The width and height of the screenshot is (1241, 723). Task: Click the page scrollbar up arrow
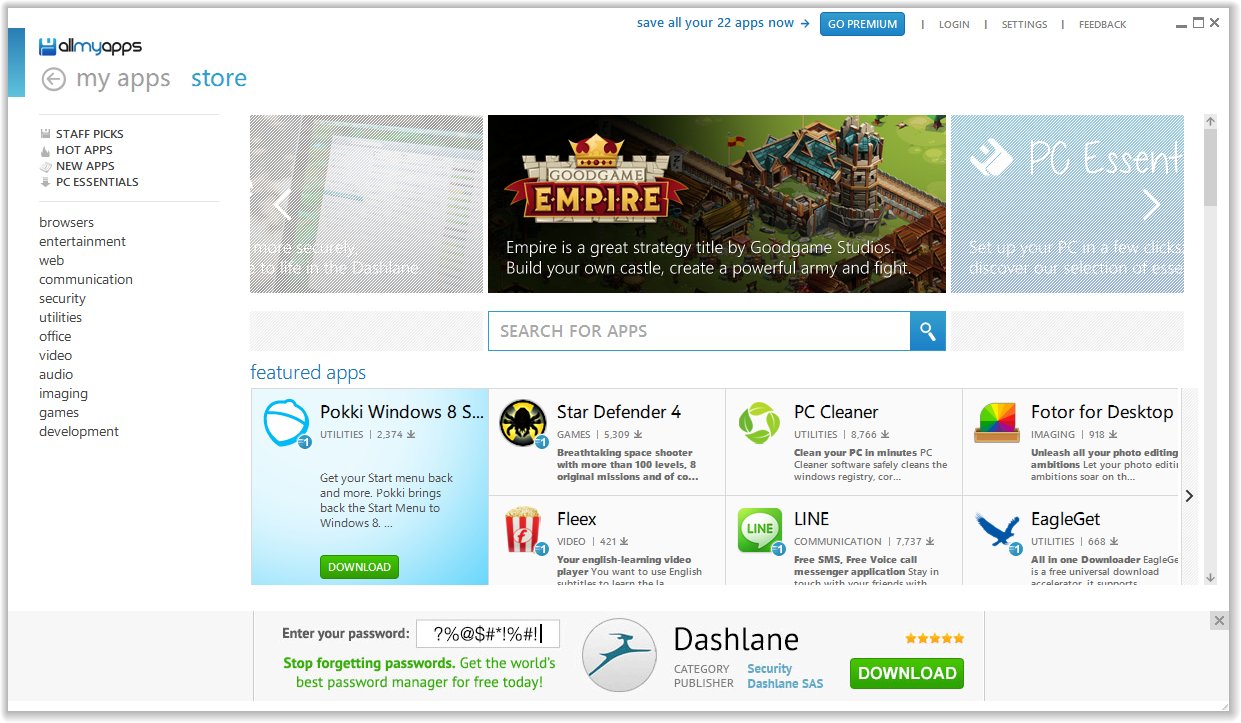pos(1210,122)
